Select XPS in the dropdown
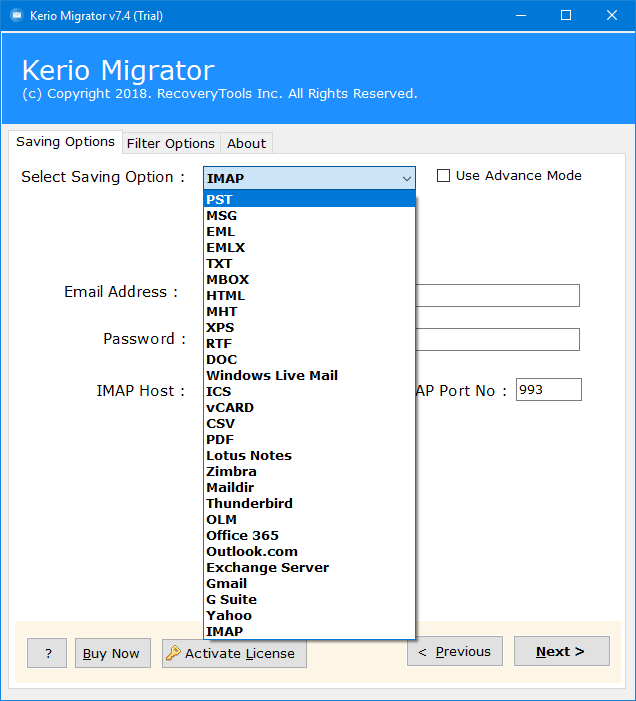The height and width of the screenshot is (701, 636). [309, 328]
